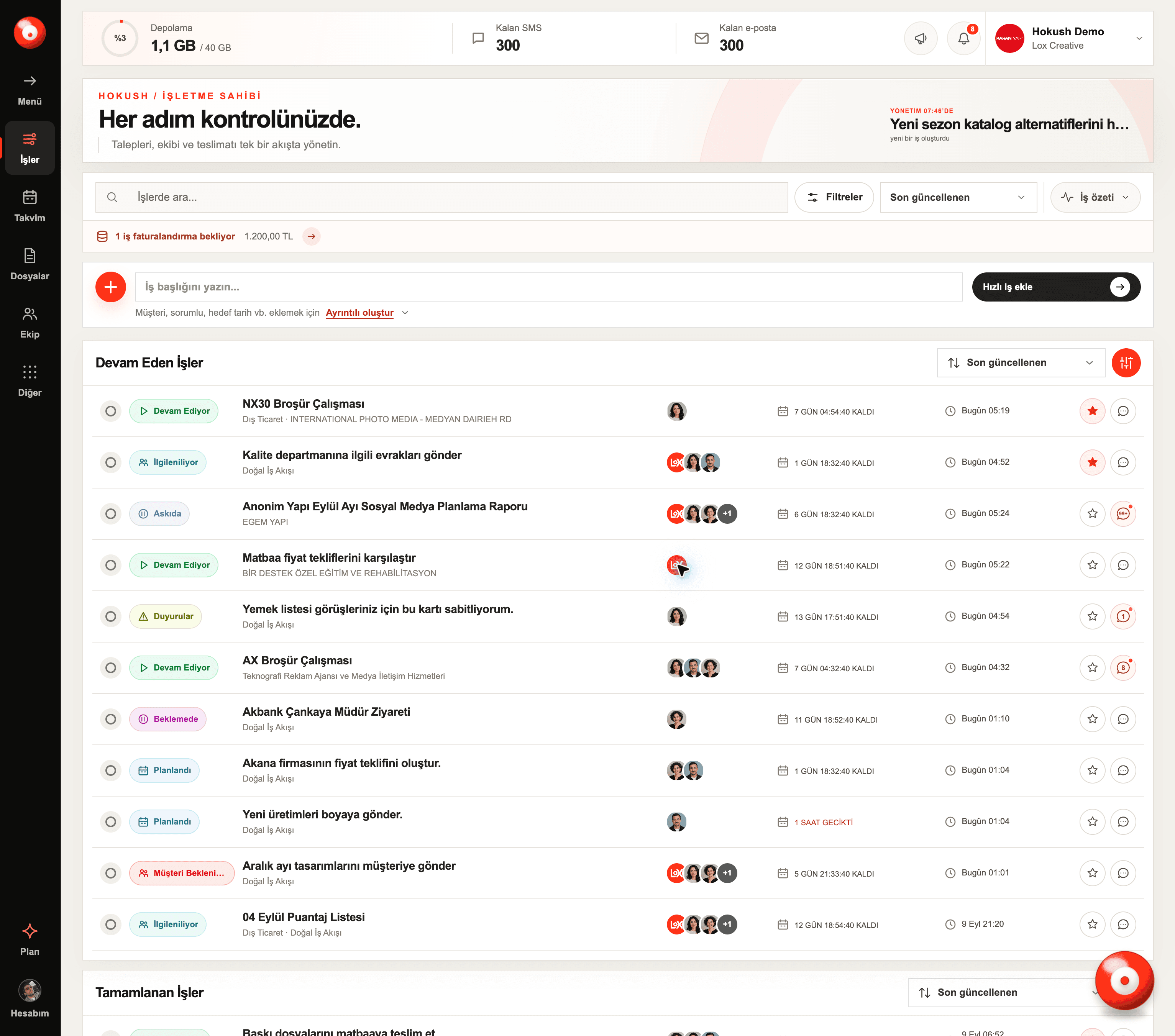The image size is (1175, 1036).
Task: Expand the İş özeti dropdown
Action: pos(1095,197)
